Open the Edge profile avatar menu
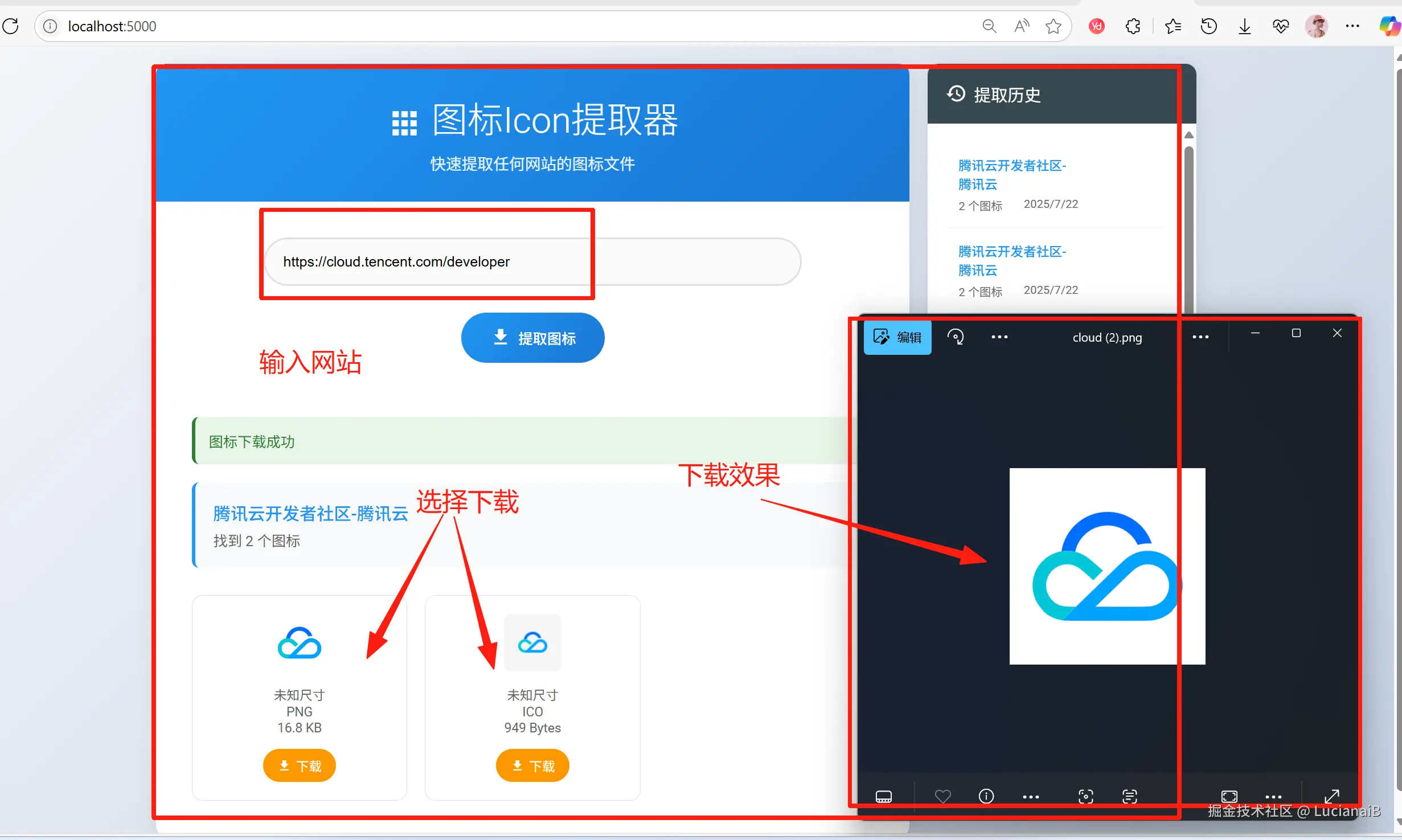 click(1317, 26)
